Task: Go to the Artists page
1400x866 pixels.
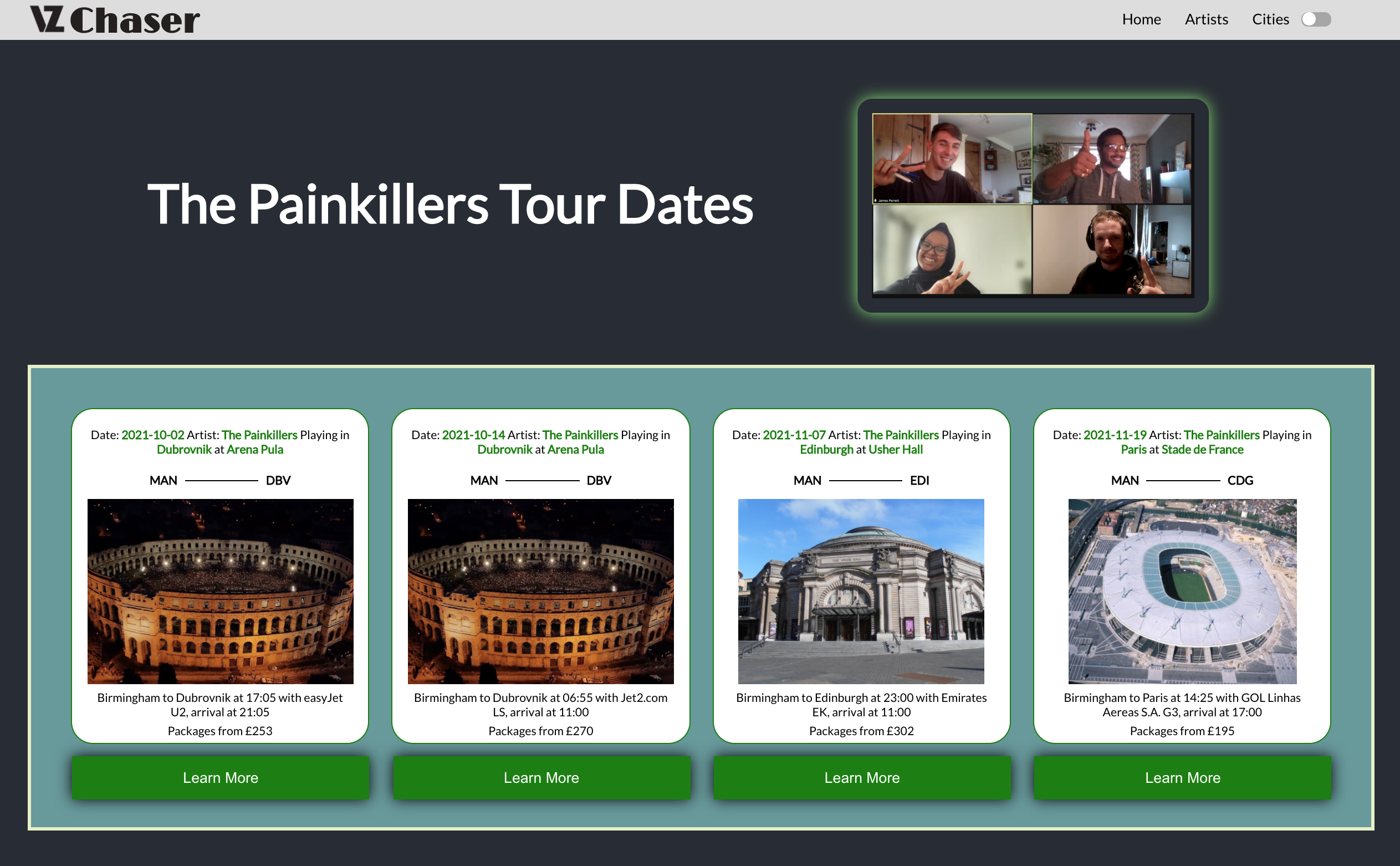Action: (x=1207, y=19)
